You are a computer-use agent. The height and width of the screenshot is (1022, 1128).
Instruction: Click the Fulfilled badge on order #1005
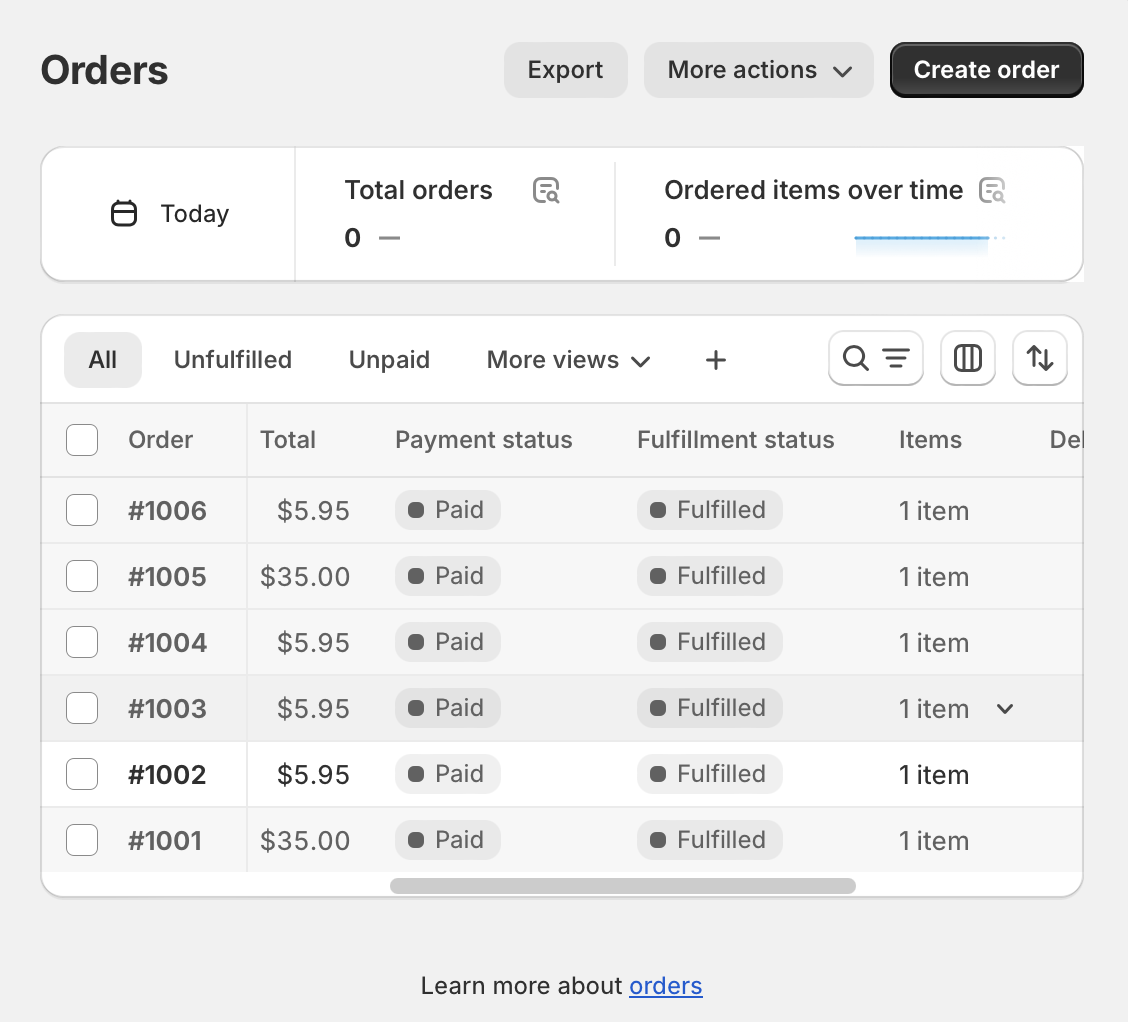point(709,576)
